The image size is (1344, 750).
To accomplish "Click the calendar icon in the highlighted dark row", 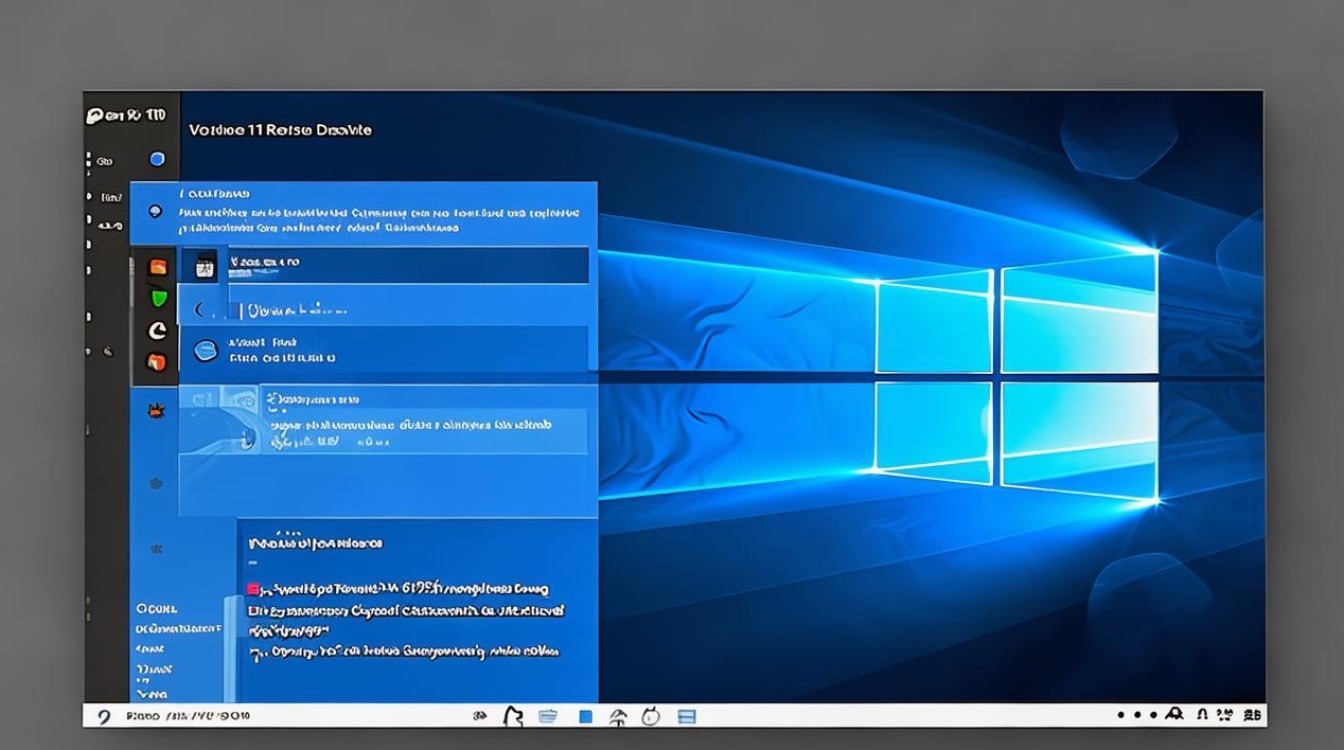I will pos(204,266).
